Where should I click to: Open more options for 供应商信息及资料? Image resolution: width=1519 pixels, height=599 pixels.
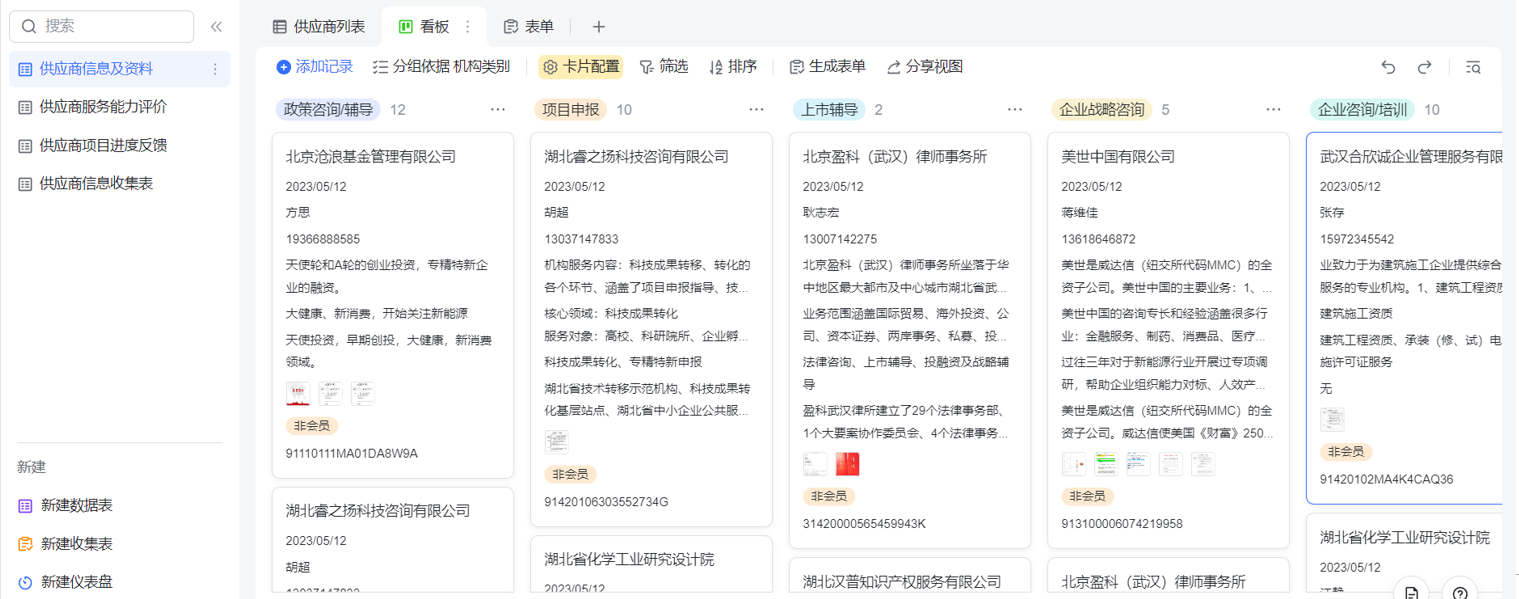tap(215, 69)
